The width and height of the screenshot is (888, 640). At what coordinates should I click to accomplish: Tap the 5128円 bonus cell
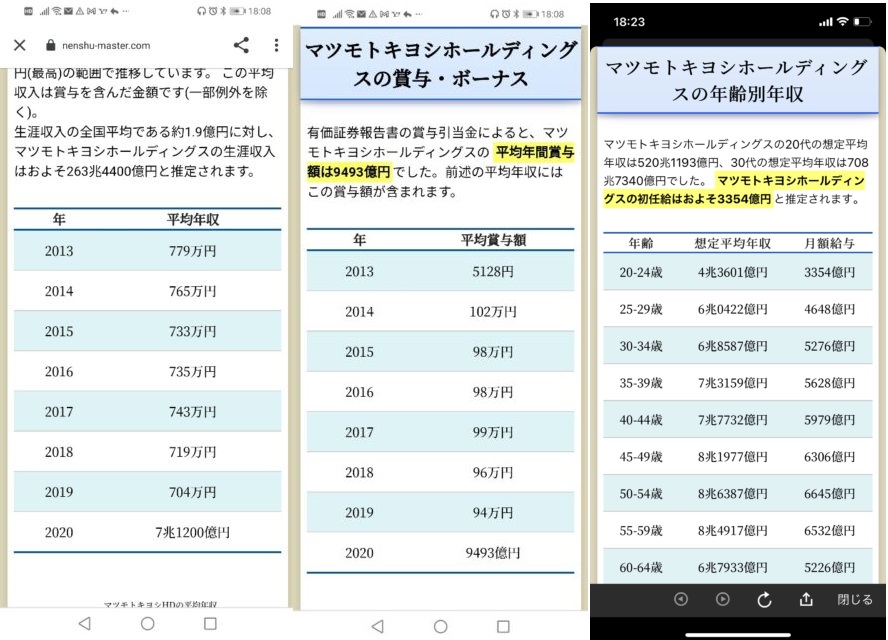[493, 271]
